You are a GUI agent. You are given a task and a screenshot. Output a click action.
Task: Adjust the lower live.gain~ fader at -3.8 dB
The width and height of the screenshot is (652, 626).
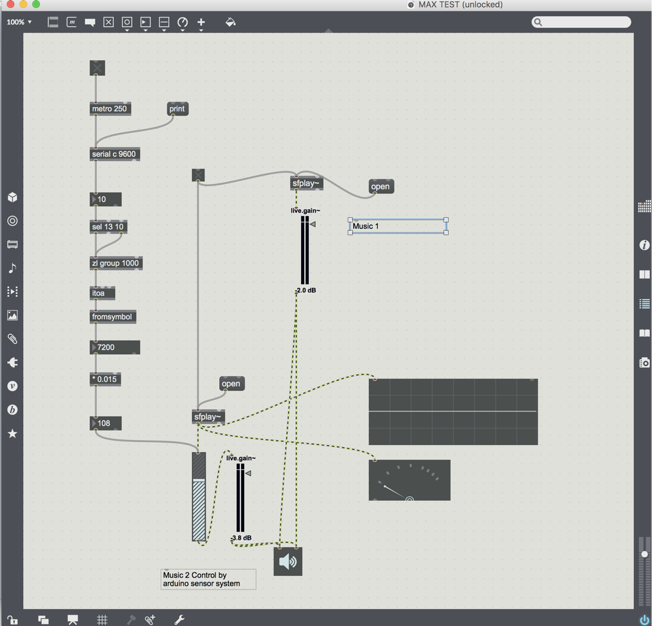(x=240, y=497)
